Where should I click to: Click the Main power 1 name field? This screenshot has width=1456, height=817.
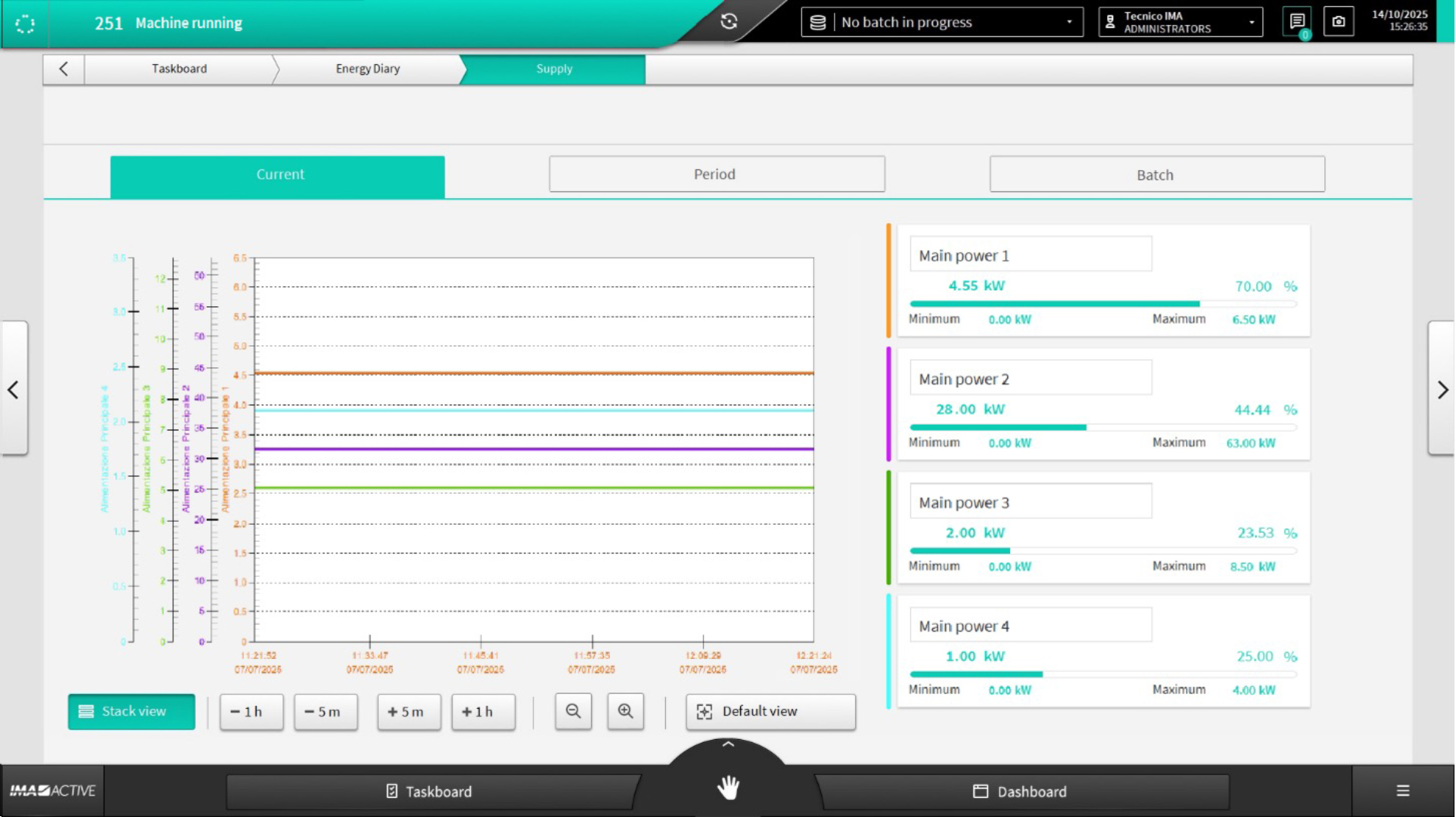click(1031, 255)
